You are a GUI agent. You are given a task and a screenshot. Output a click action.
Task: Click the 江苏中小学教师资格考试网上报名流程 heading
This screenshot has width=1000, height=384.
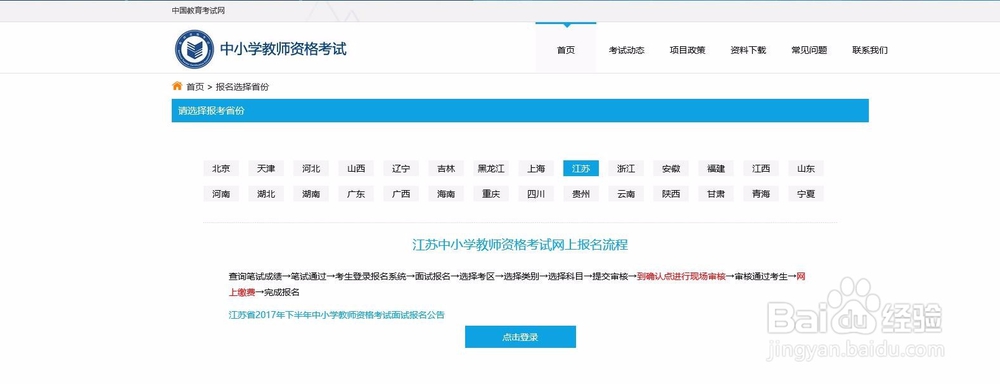tap(520, 244)
